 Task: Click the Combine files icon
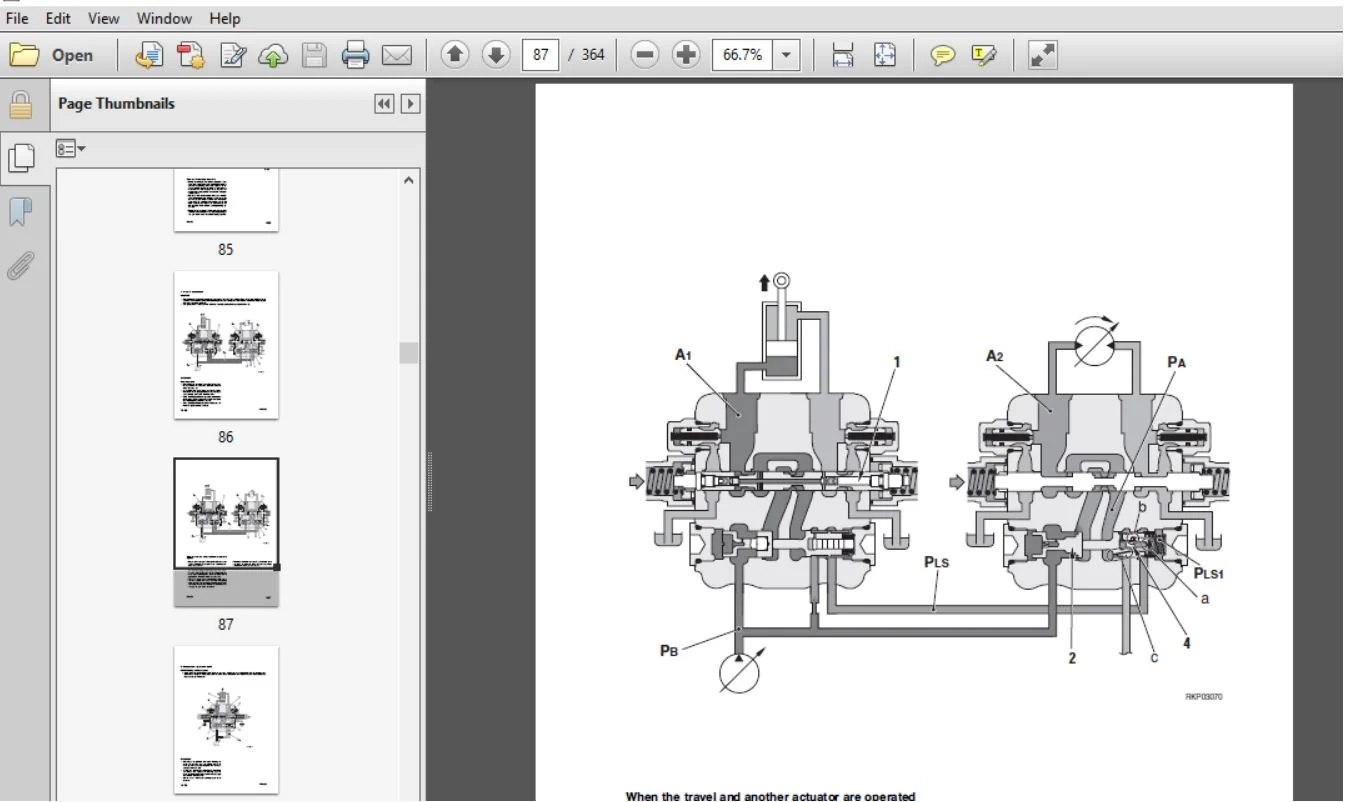coord(190,55)
